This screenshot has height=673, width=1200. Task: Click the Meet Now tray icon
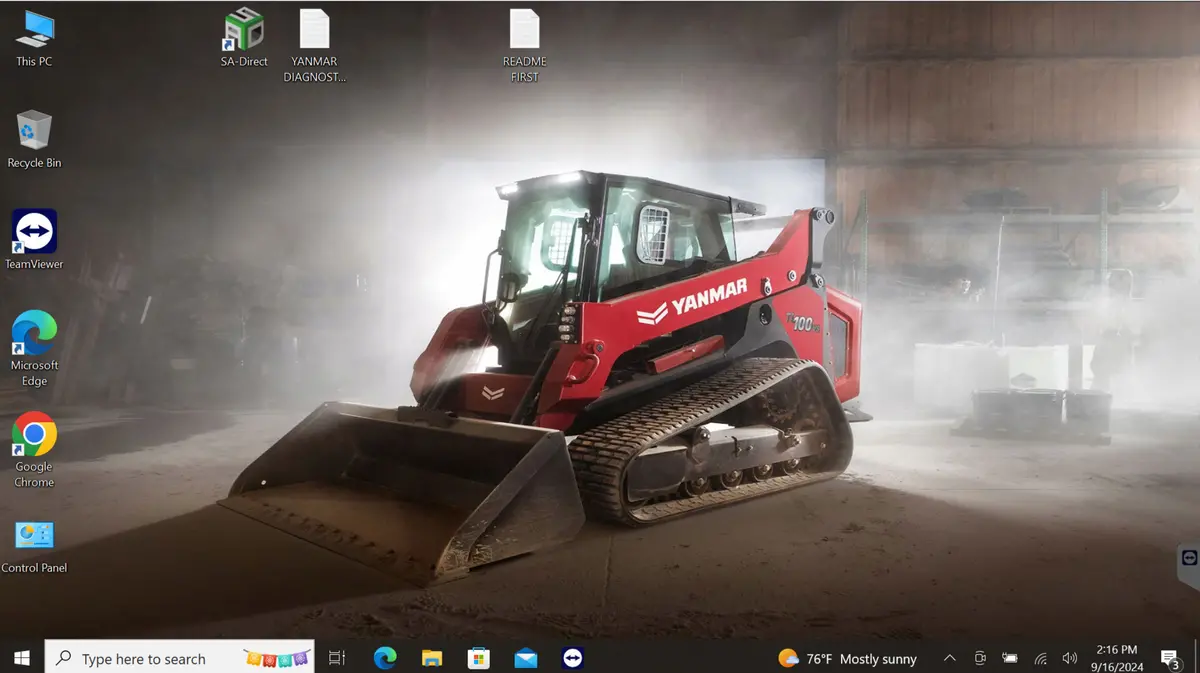point(980,658)
